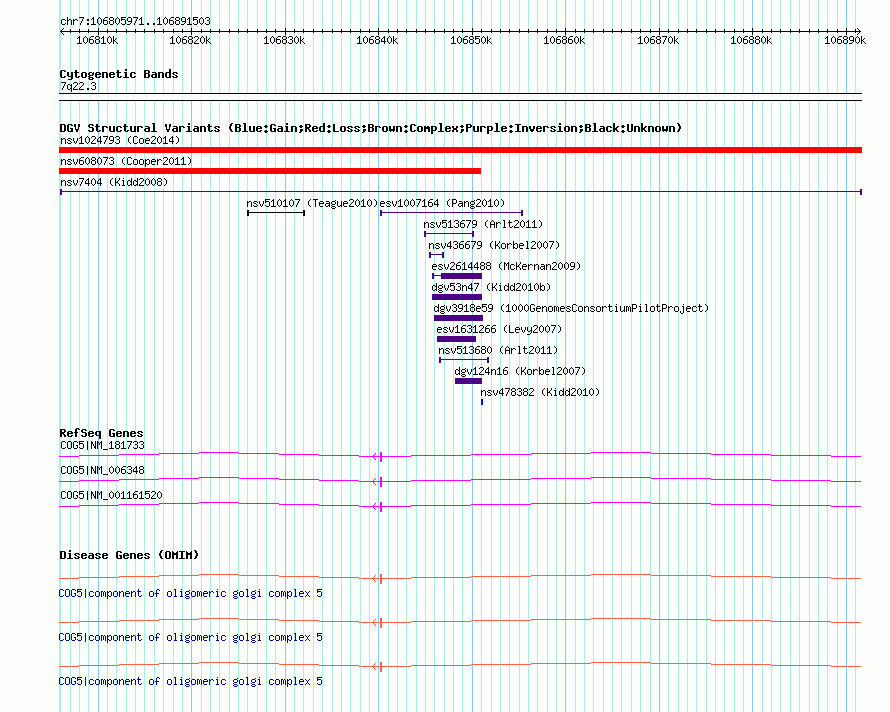Screen dimensions: 890x712
Task: Open the esv2614488 (McKernan2009) inversion bar
Action: pos(457,276)
